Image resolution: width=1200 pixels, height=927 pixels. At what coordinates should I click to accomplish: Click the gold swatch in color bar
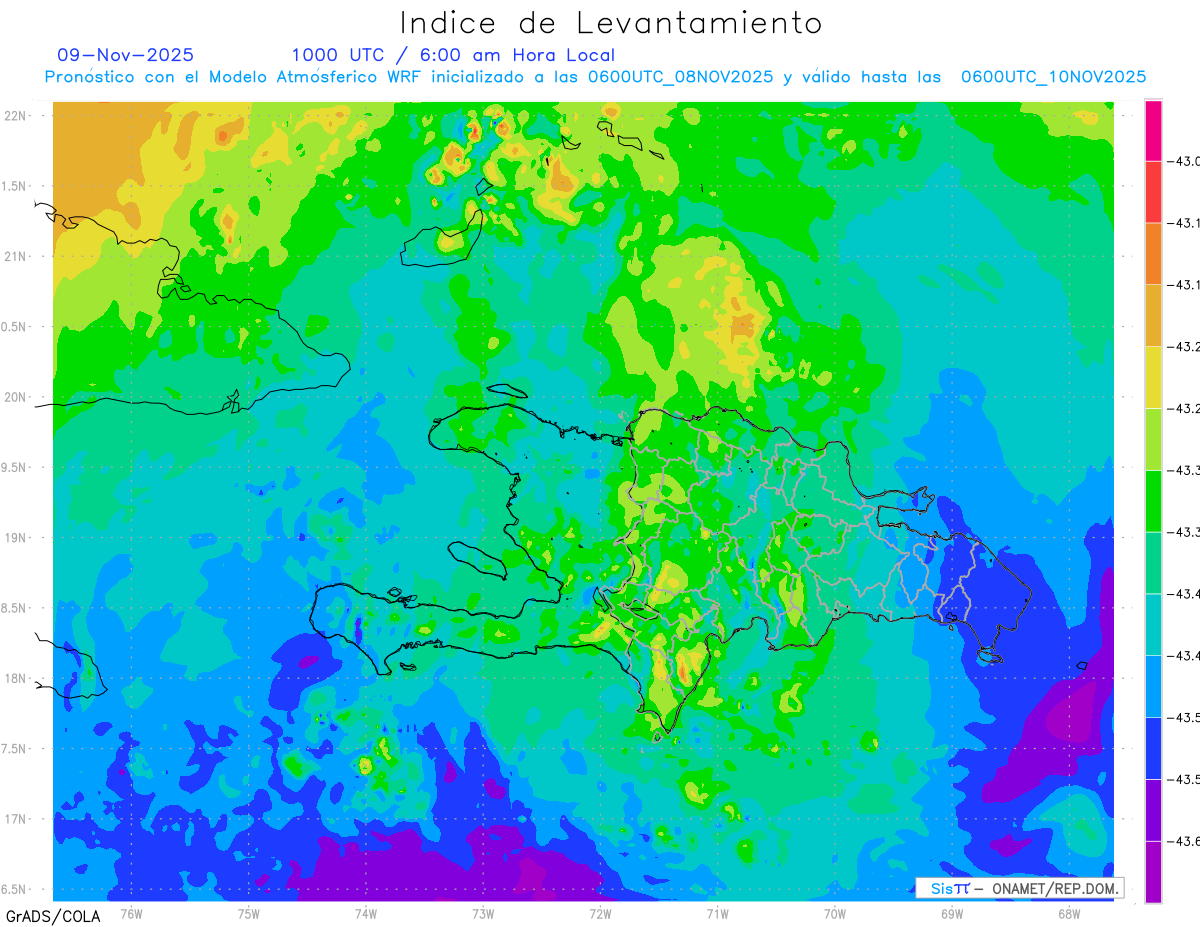[1153, 315]
